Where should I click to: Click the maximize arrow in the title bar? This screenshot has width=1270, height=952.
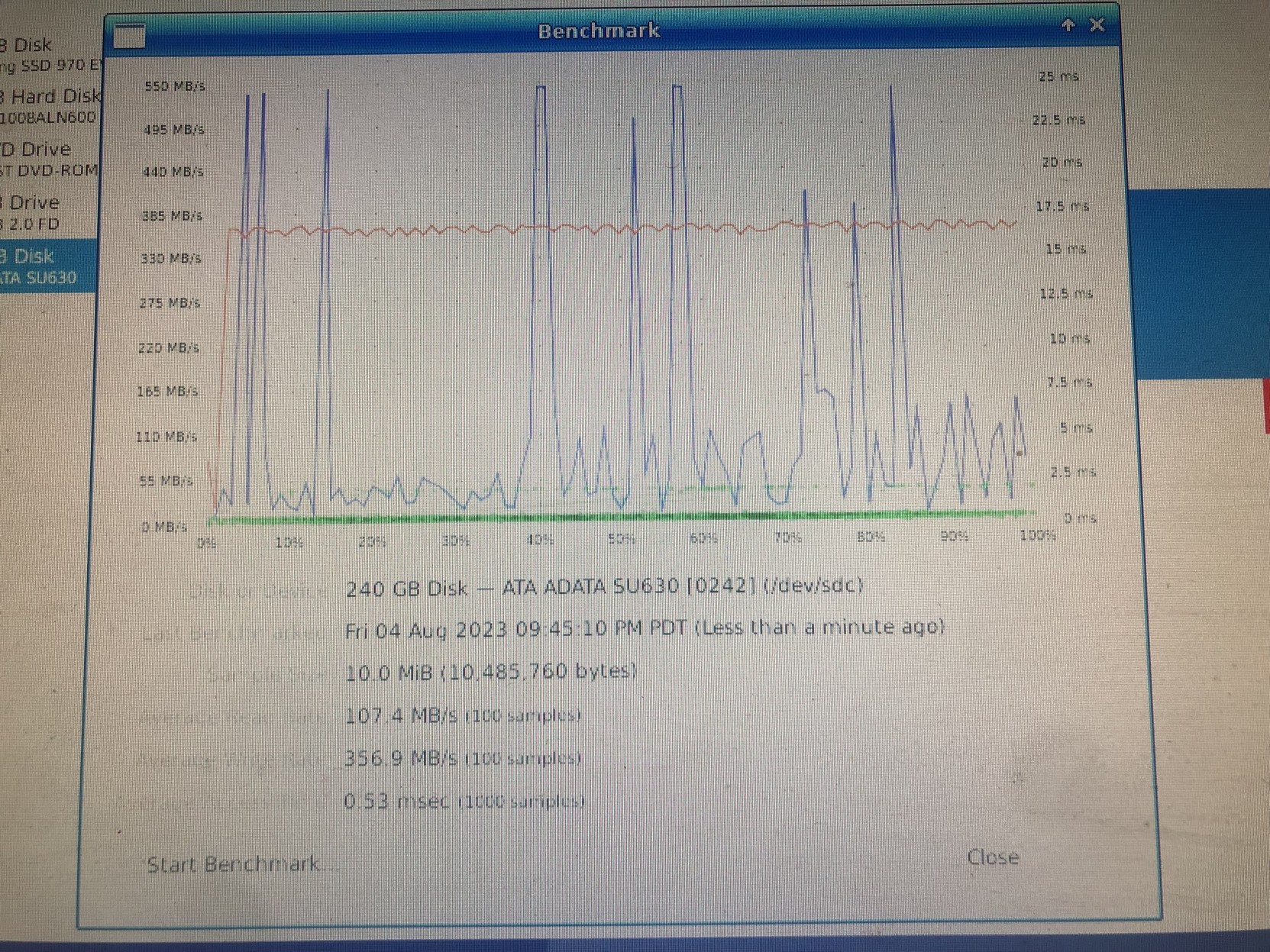tap(1068, 25)
